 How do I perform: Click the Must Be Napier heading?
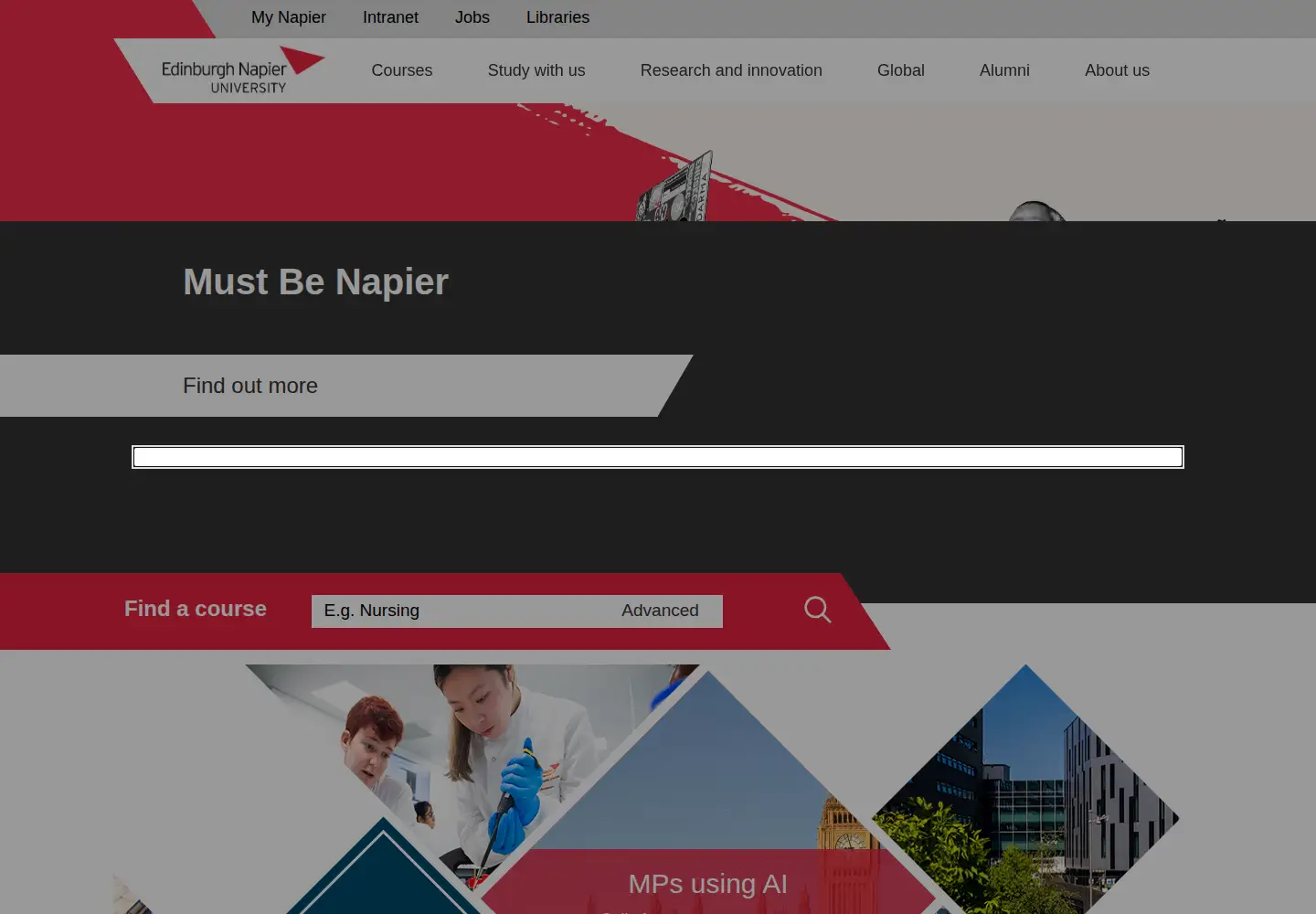pos(315,282)
